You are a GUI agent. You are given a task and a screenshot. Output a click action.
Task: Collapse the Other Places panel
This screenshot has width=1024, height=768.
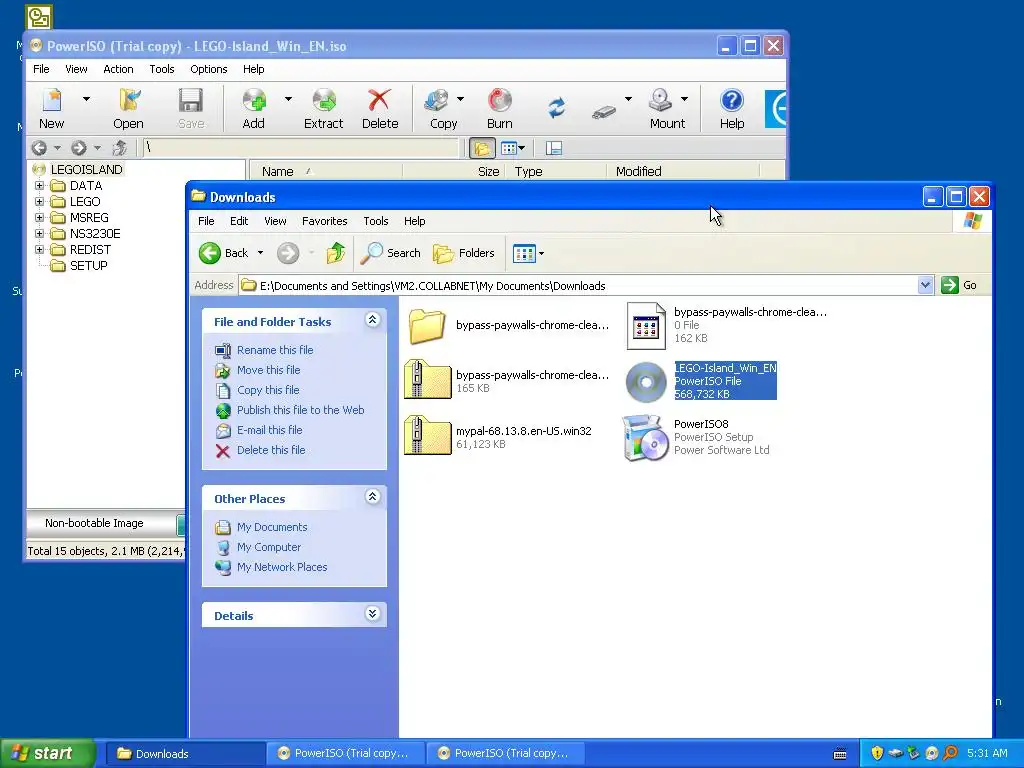coord(372,497)
